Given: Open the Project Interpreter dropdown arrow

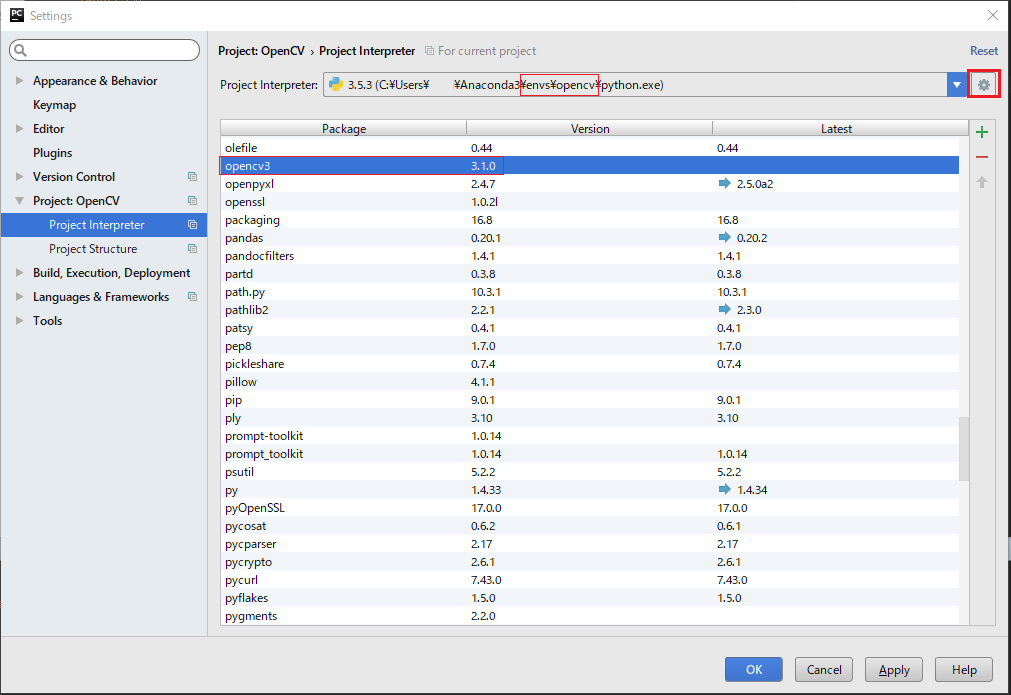Looking at the screenshot, I should point(957,84).
